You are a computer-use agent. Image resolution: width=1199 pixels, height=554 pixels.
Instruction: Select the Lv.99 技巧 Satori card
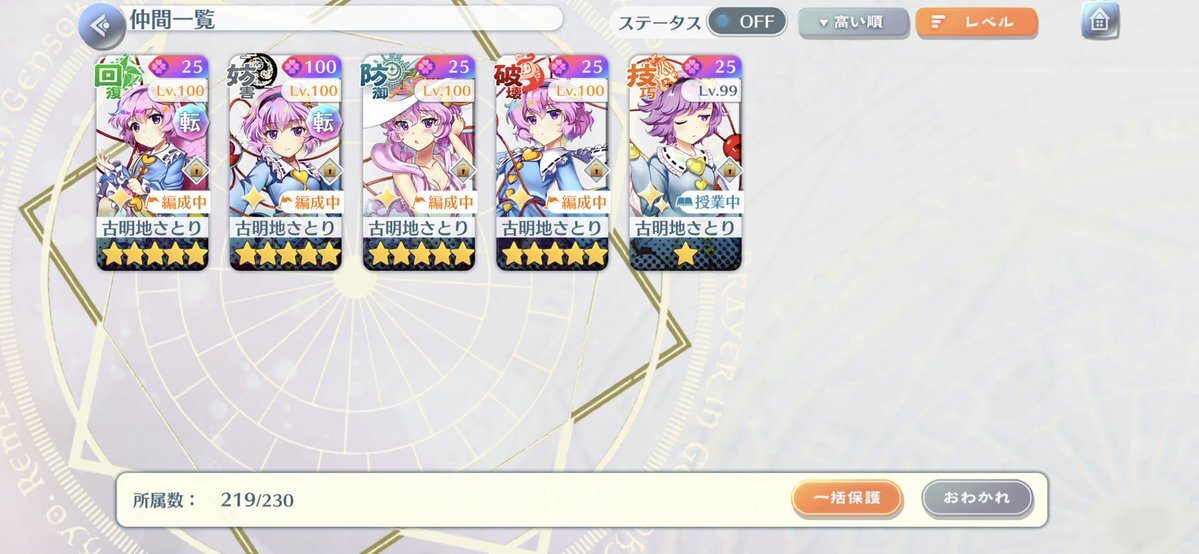point(685,162)
